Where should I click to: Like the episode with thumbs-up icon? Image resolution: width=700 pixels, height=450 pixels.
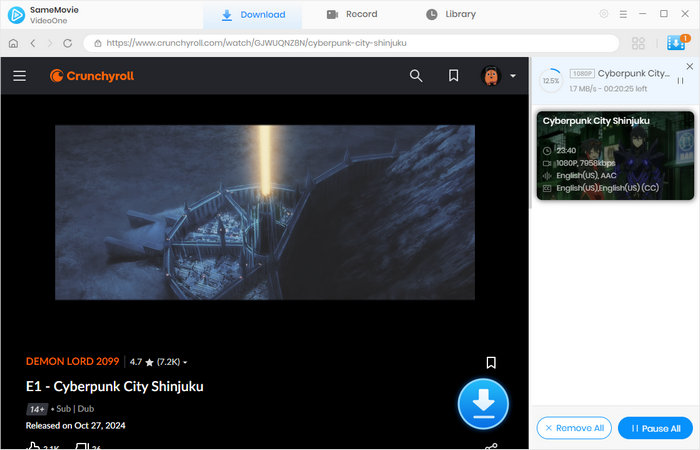(33, 446)
